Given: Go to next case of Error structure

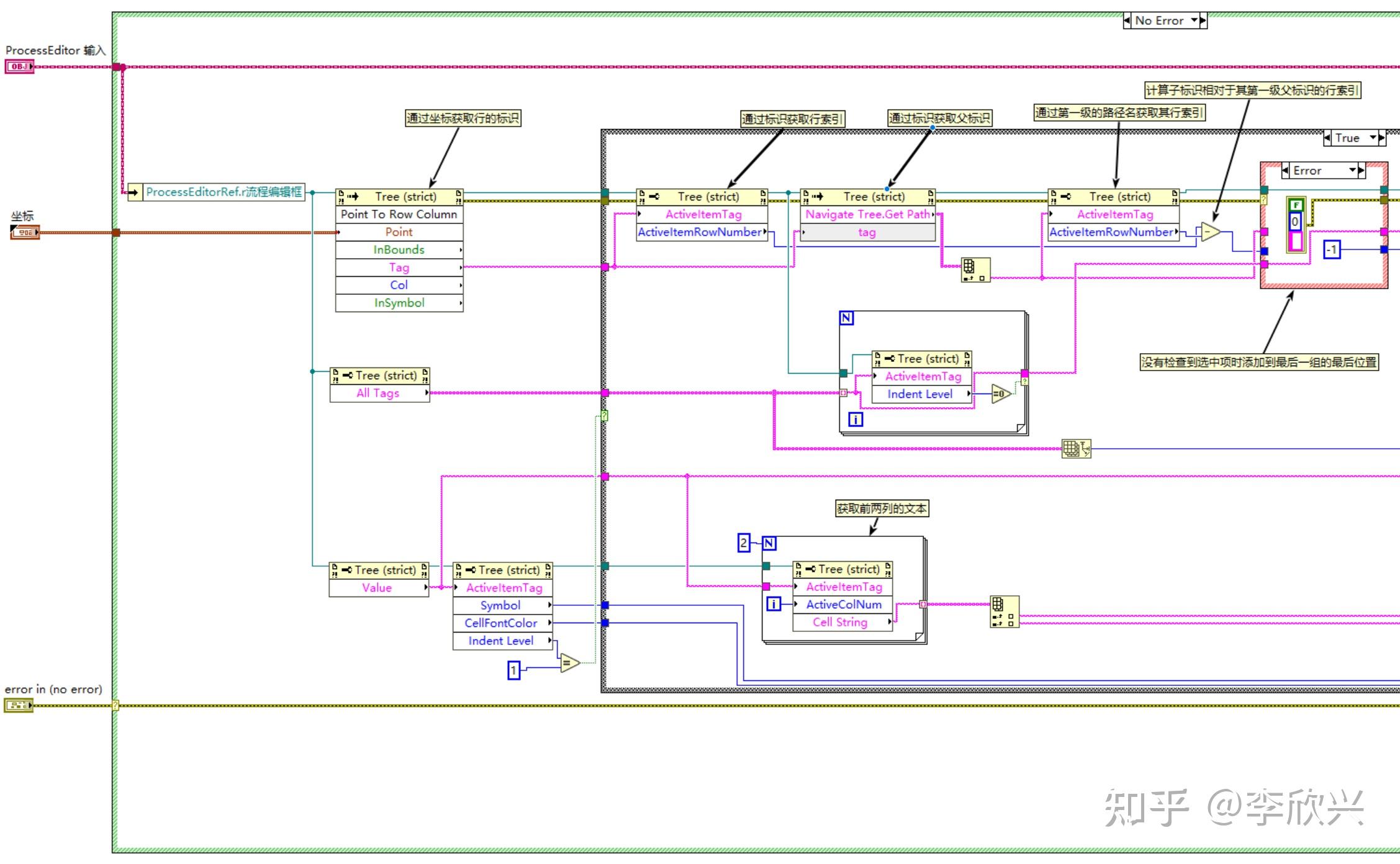Looking at the screenshot, I should click(x=1362, y=171).
